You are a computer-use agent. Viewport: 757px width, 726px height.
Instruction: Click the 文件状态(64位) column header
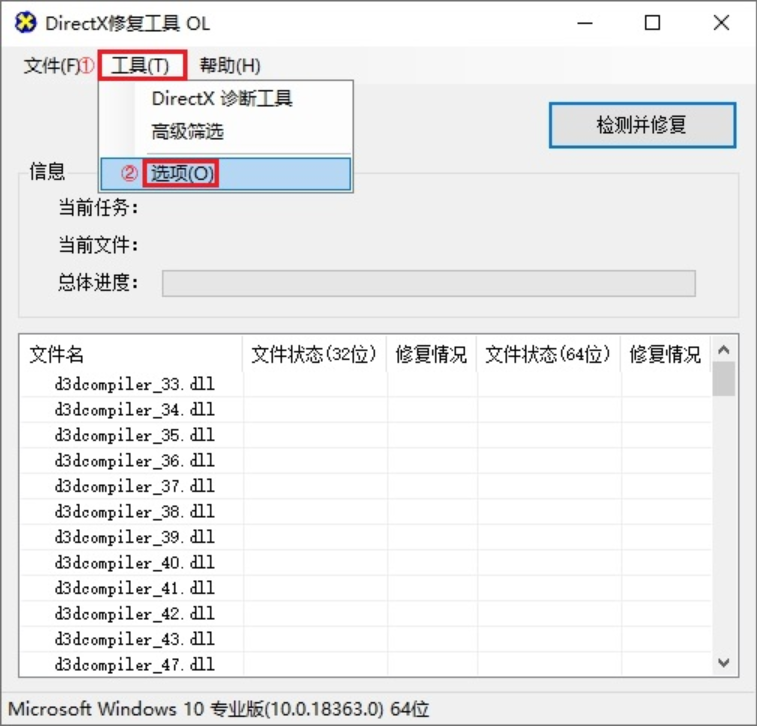(x=548, y=354)
